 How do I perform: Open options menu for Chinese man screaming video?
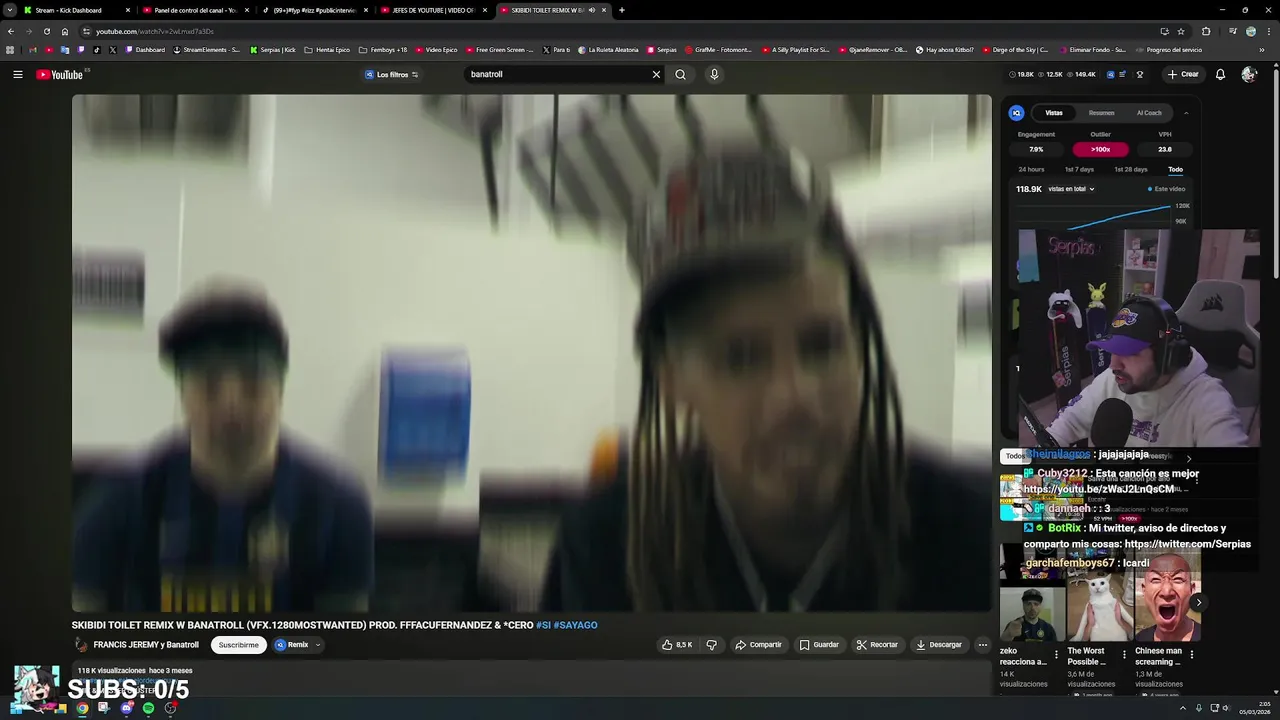pyautogui.click(x=1191, y=656)
